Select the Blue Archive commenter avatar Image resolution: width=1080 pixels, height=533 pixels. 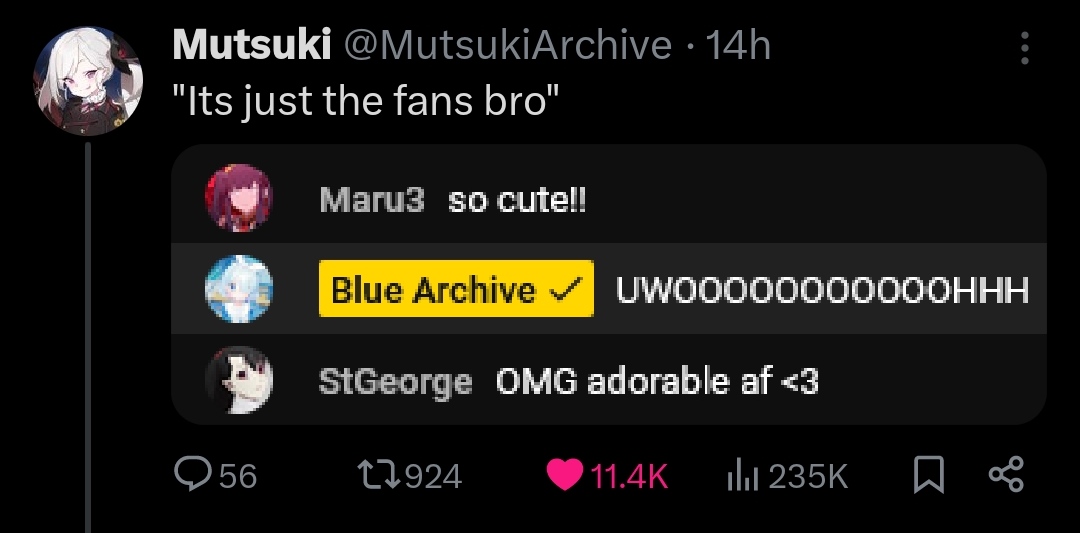pyautogui.click(x=239, y=289)
